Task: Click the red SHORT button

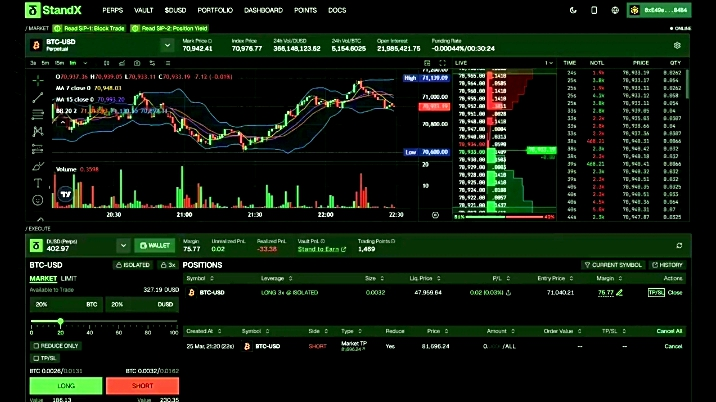Action: 142,386
